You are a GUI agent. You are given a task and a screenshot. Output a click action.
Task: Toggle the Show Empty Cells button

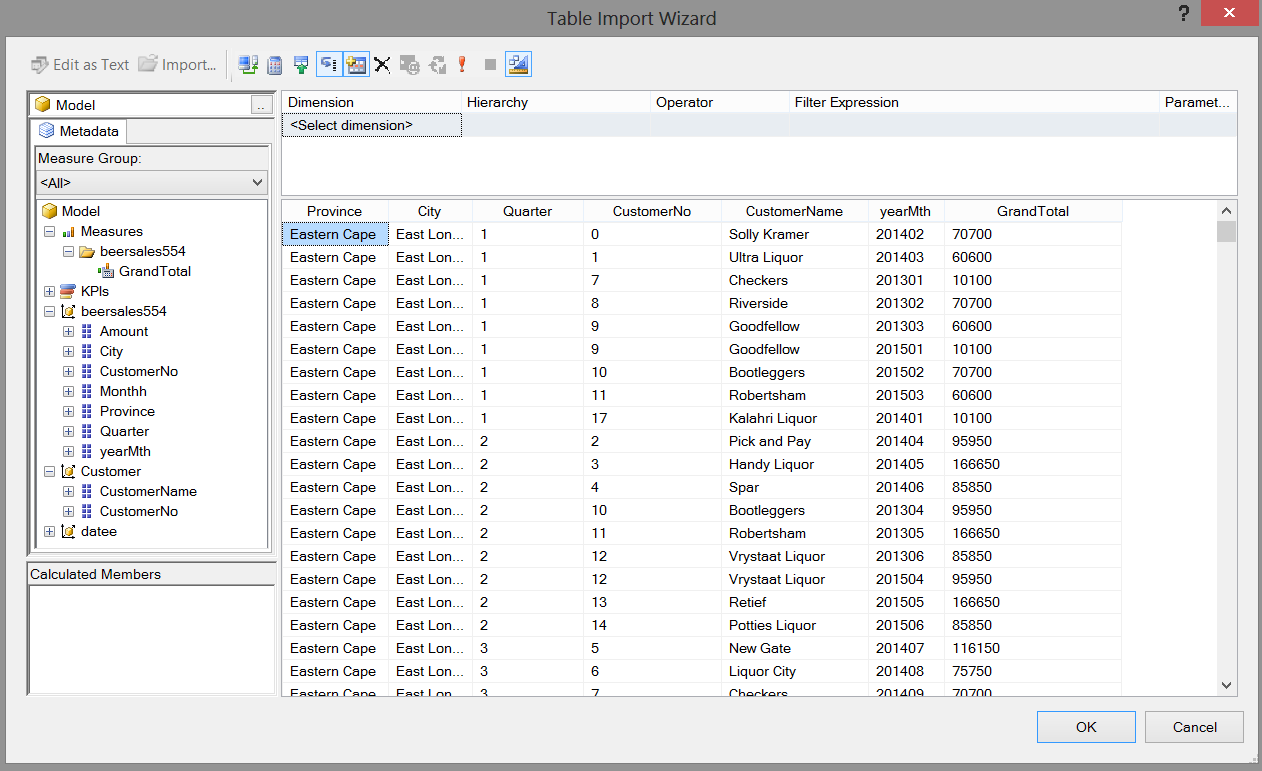click(x=301, y=65)
